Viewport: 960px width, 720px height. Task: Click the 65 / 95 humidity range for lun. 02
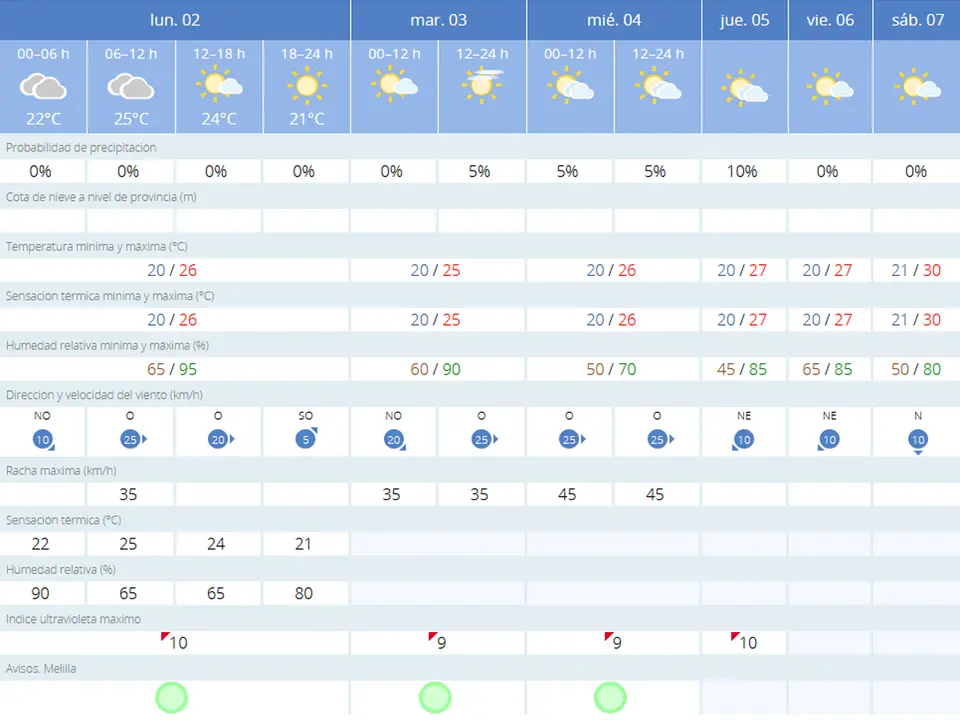point(172,369)
